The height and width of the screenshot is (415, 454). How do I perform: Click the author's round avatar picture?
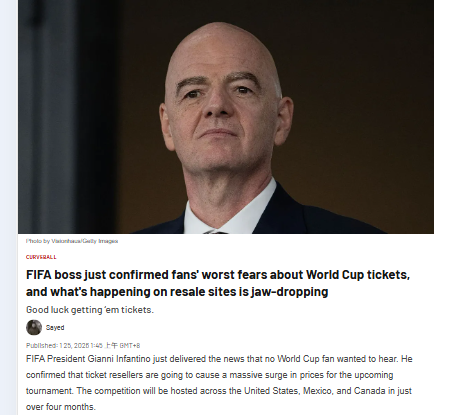point(34,327)
